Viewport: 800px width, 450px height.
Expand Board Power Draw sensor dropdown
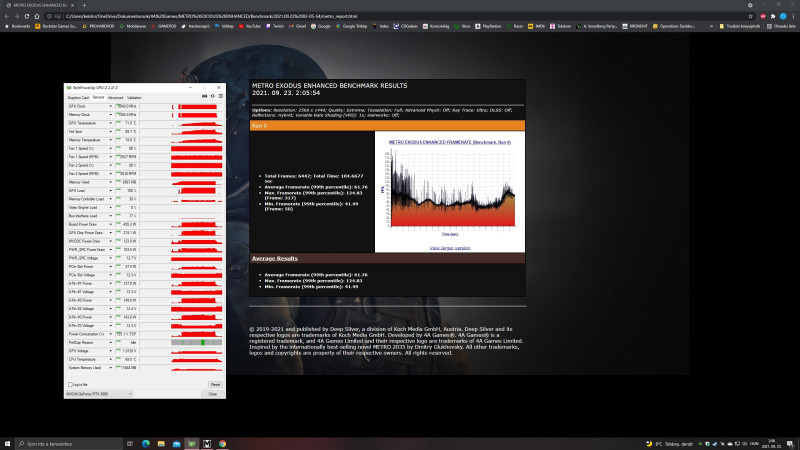pos(111,224)
